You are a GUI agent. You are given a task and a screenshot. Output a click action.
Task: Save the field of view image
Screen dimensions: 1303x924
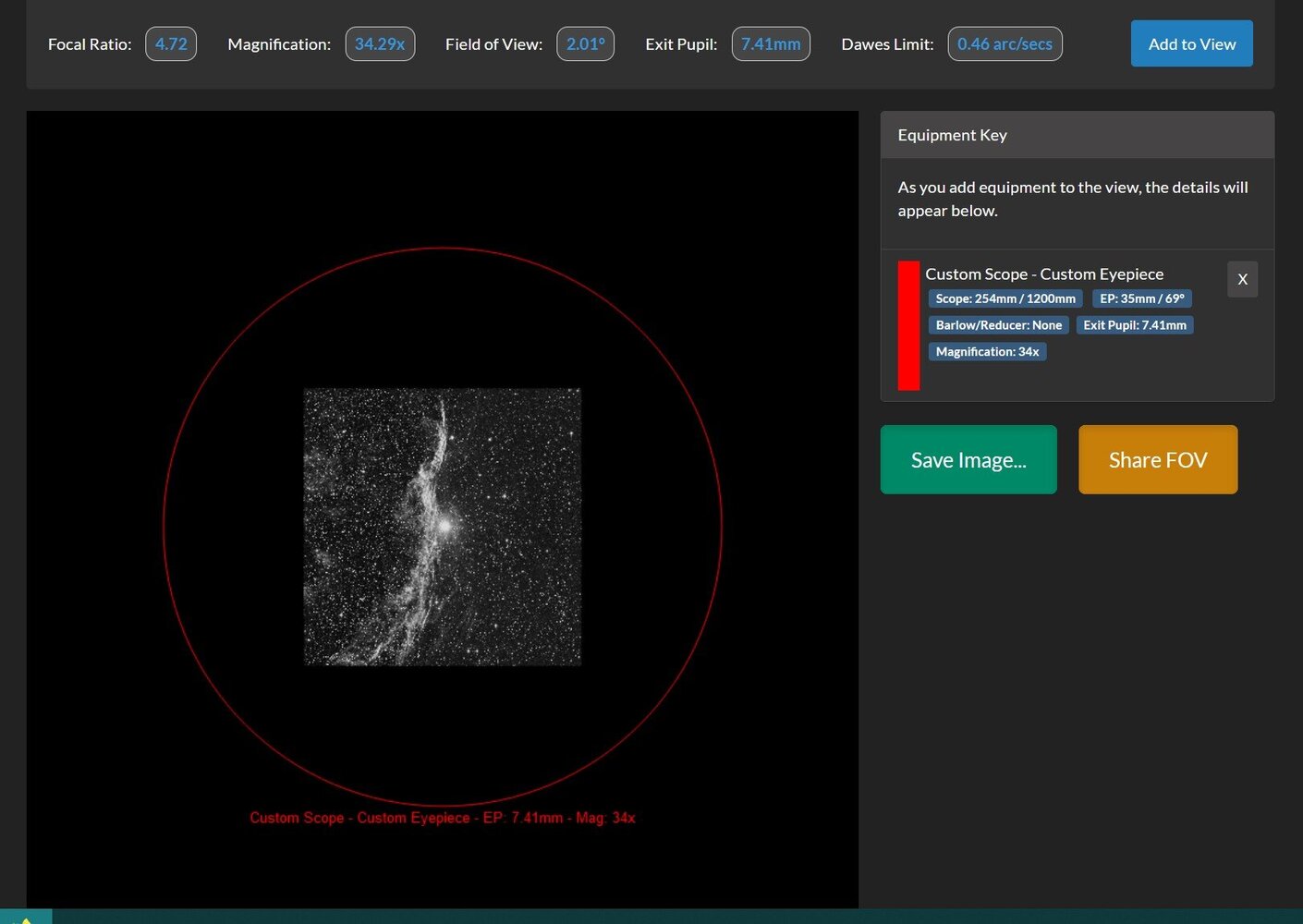968,459
